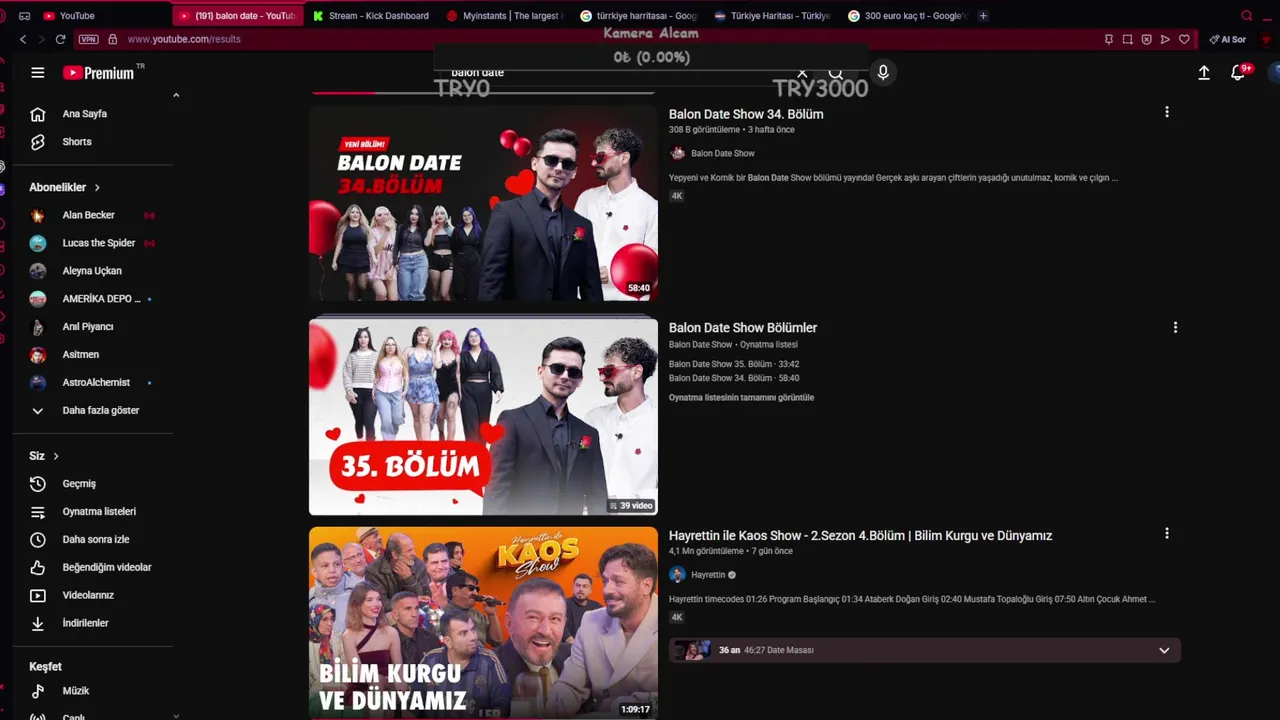1280x720 pixels.
Task: Open Hayrettin channel name link
Action: coord(708,575)
